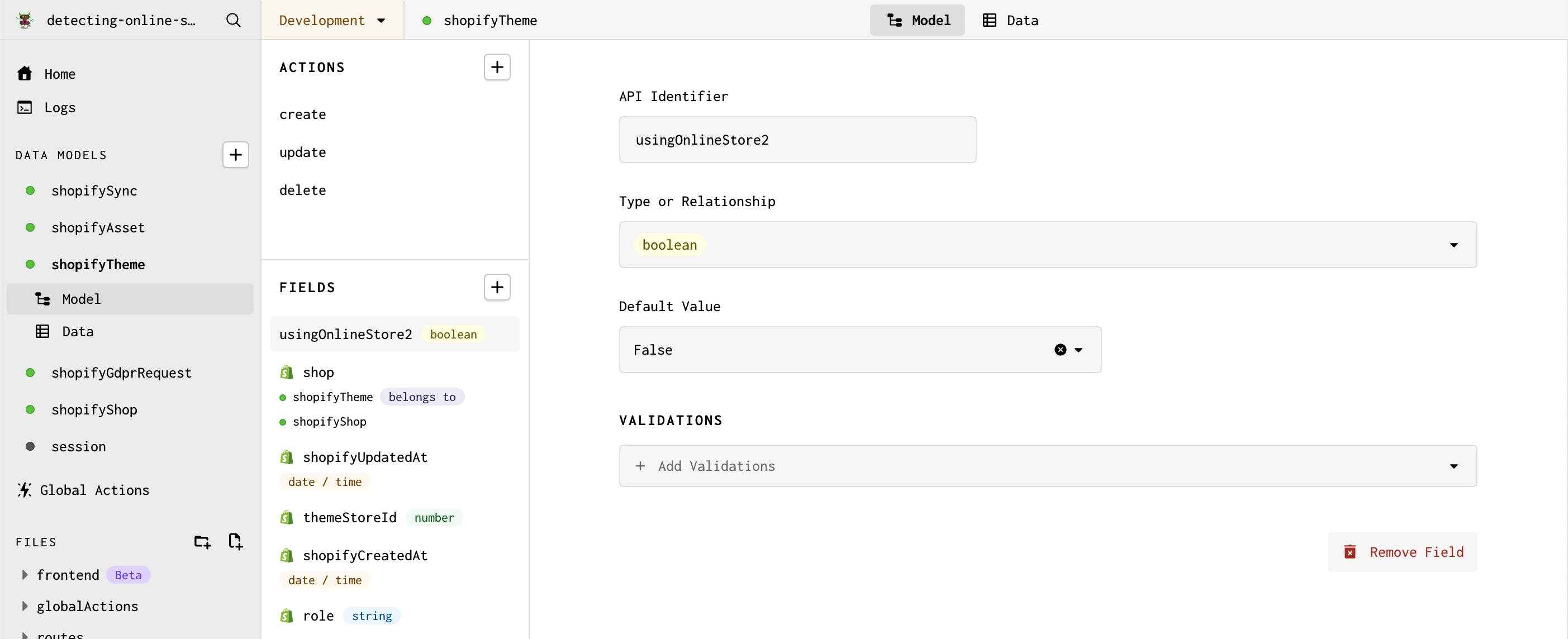Open the Default Value dropdown arrow
The width and height of the screenshot is (1568, 639).
tap(1078, 350)
